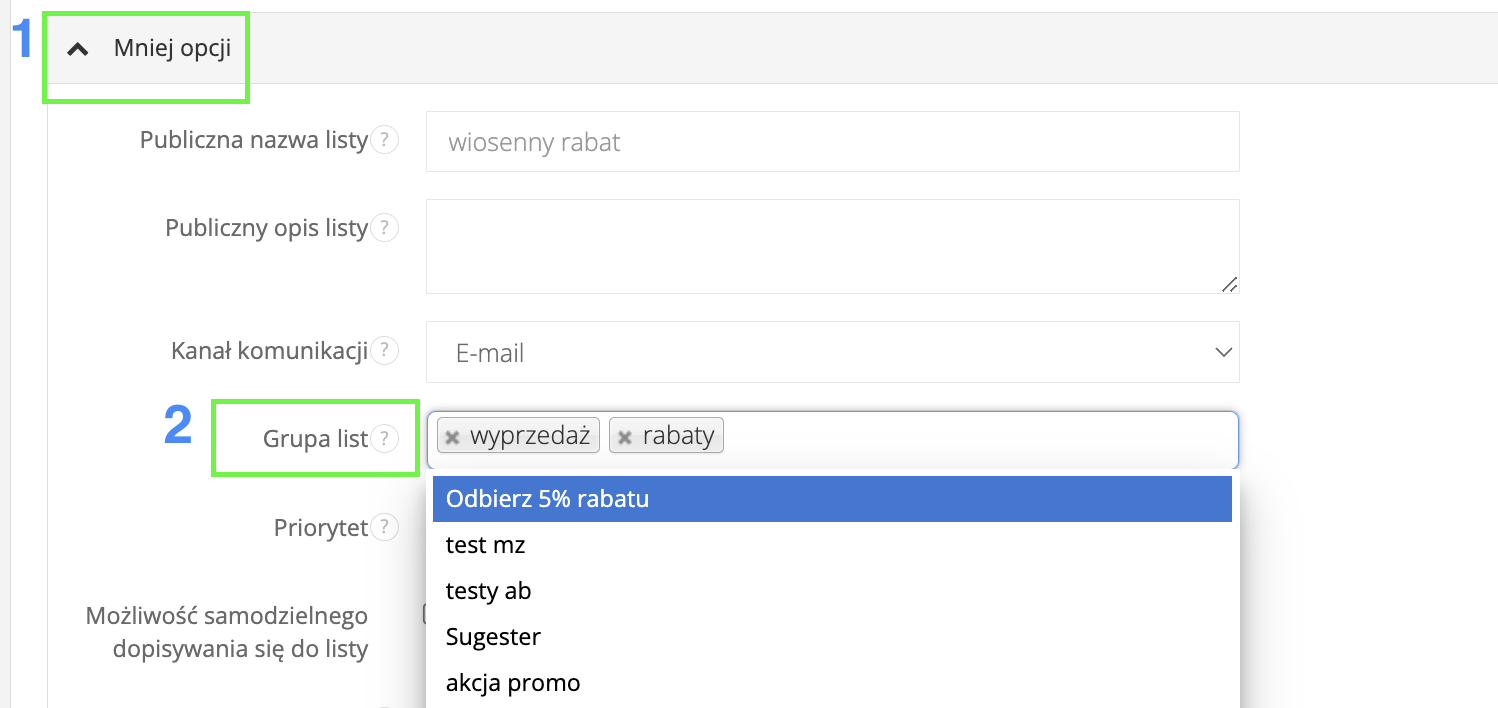Focus the Publiczna nazwa listy field
This screenshot has height=708, width=1498.
[832, 142]
